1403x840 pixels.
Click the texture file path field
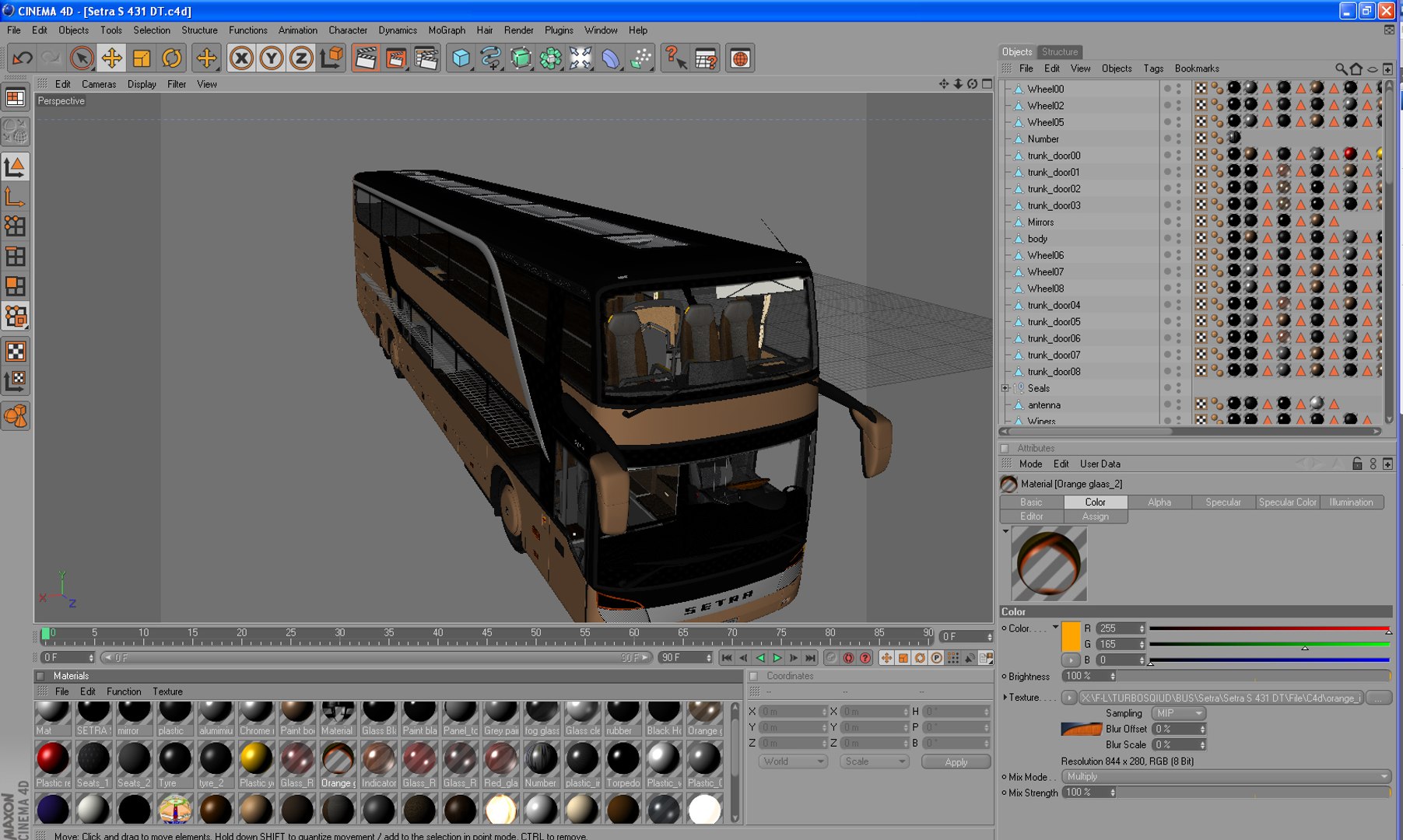click(x=1222, y=698)
